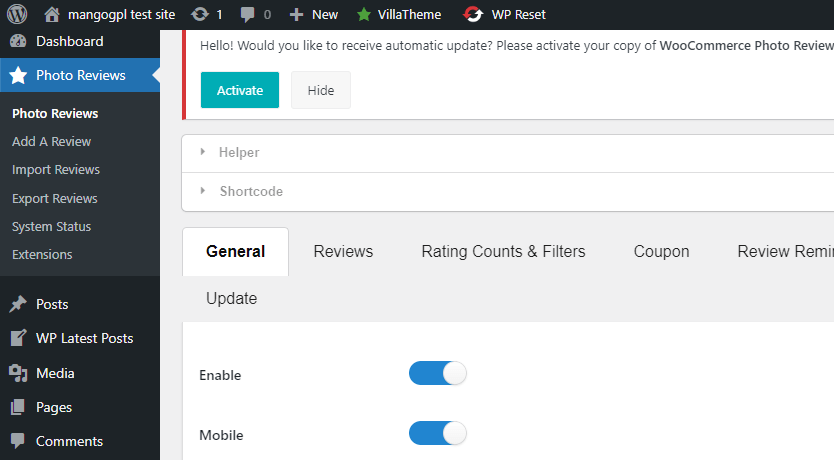The height and width of the screenshot is (460, 834).
Task: Switch to the Reviews tab
Action: point(344,252)
